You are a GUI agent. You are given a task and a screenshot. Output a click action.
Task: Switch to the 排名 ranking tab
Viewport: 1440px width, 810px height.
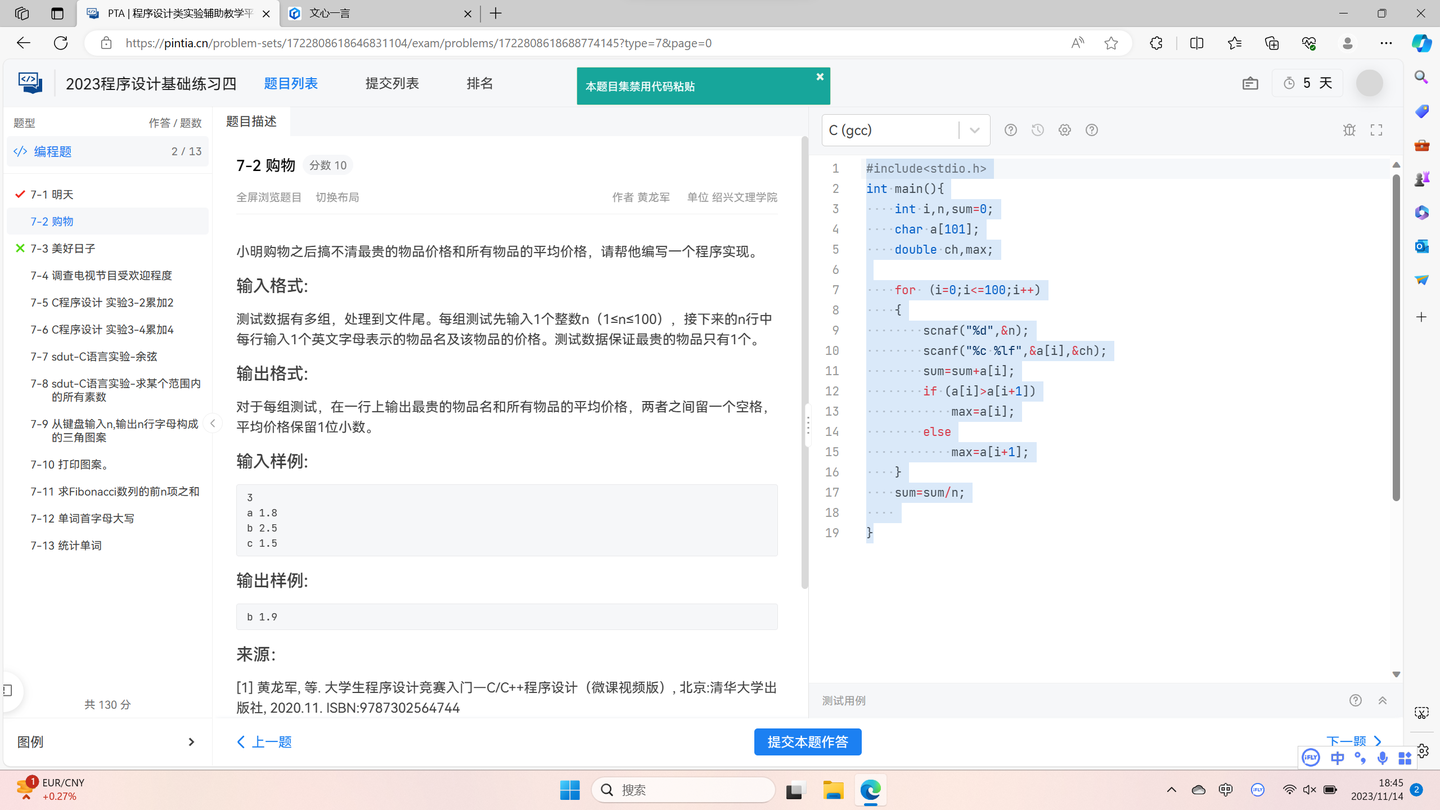(479, 83)
